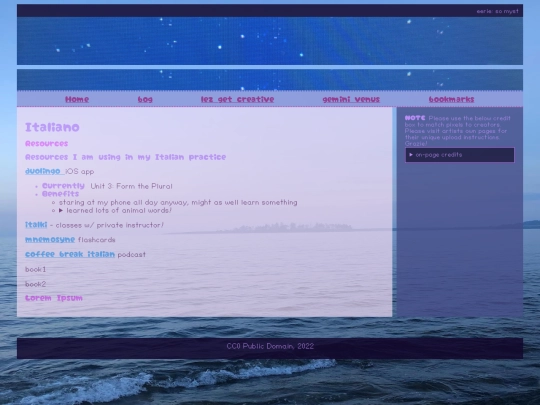Click text Unit 3: Form the Plural
This screenshot has width=540, height=405.
click(131, 186)
